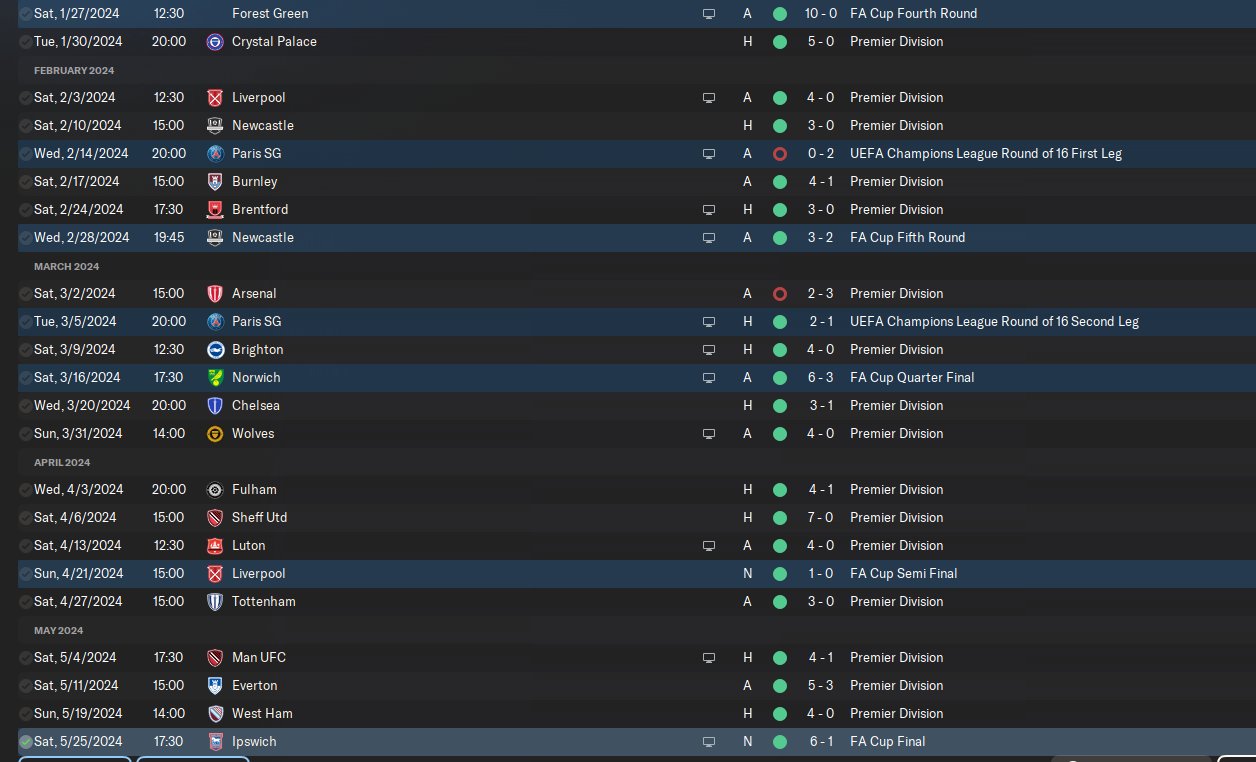
Task: Toggle the checkmark beside Sat, 5/25/2024 fixture
Action: click(x=26, y=742)
